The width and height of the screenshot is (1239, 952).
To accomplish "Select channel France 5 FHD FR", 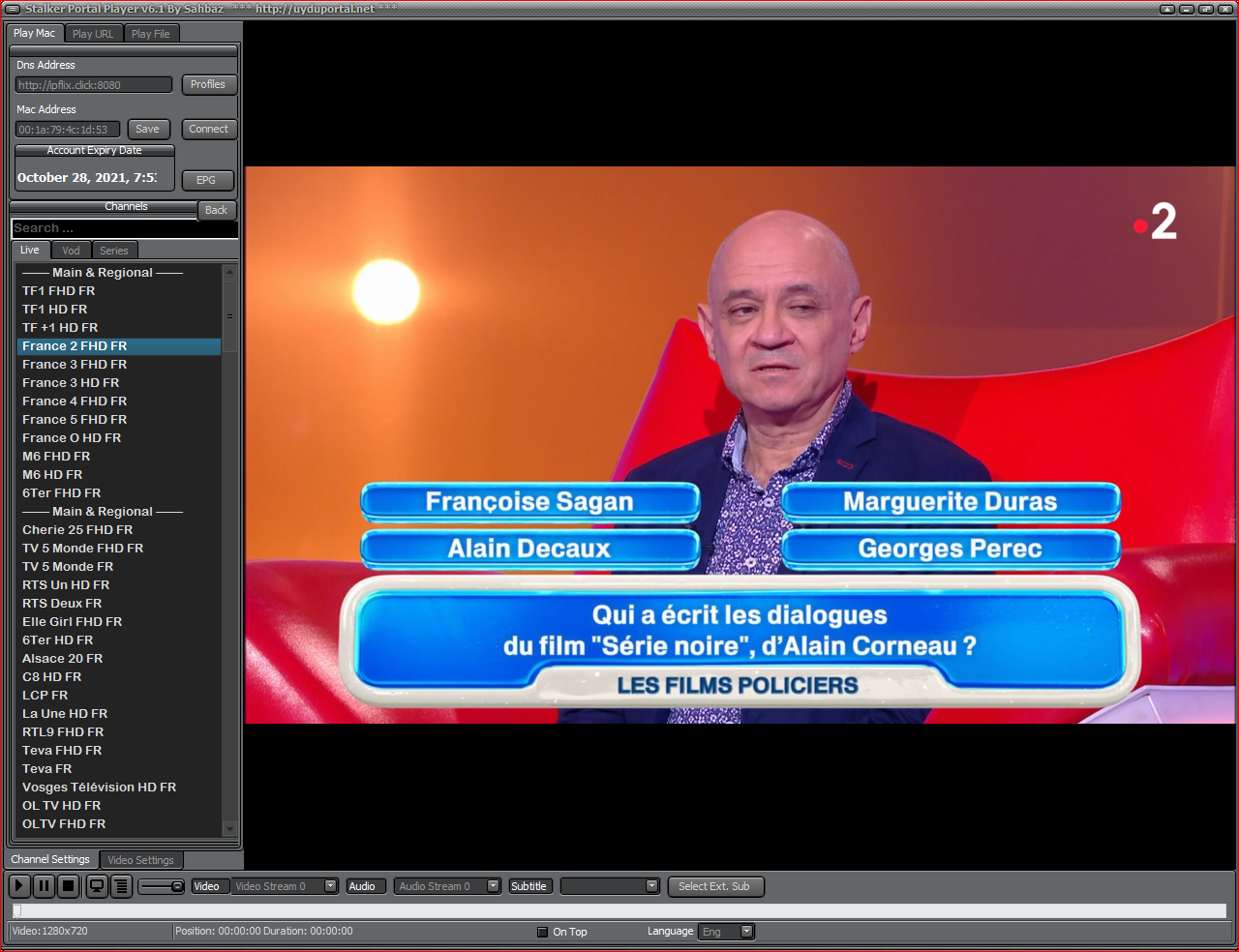I will click(x=120, y=420).
